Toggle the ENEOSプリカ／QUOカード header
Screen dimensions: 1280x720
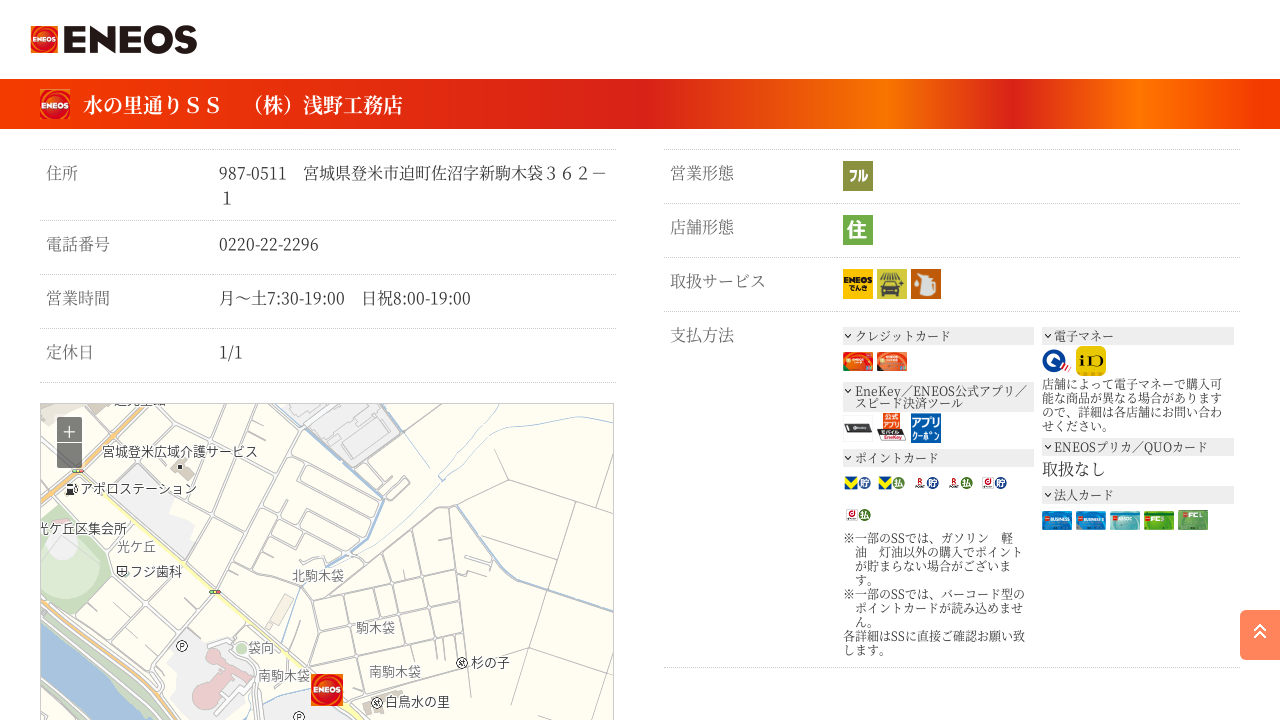coord(1137,447)
